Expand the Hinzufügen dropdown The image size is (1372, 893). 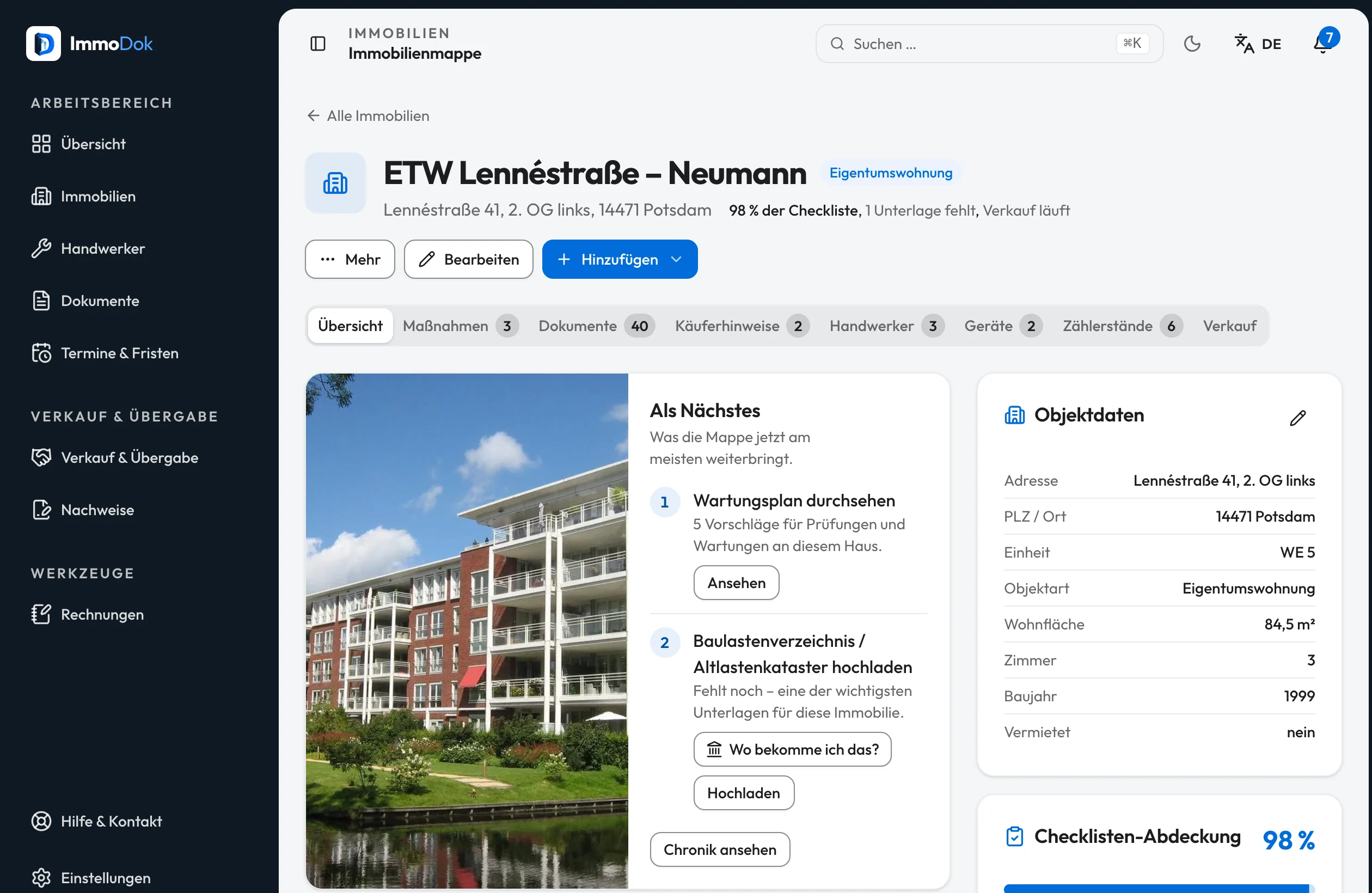click(620, 259)
